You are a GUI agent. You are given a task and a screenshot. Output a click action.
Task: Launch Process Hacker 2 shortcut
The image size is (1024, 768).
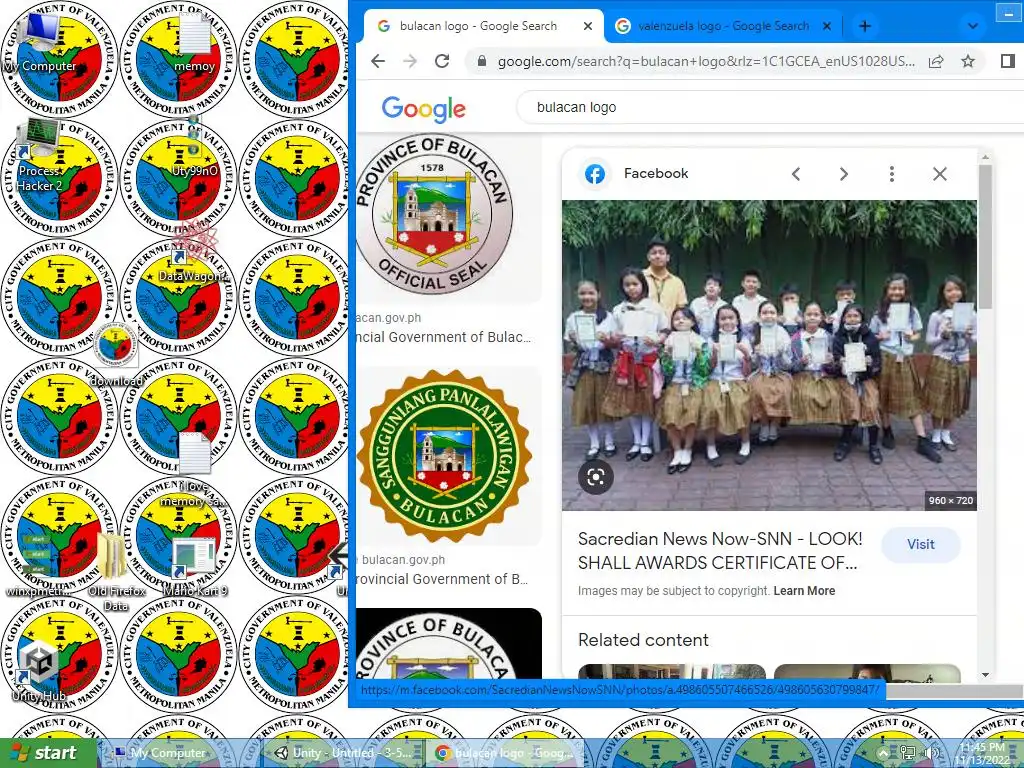[x=39, y=155]
